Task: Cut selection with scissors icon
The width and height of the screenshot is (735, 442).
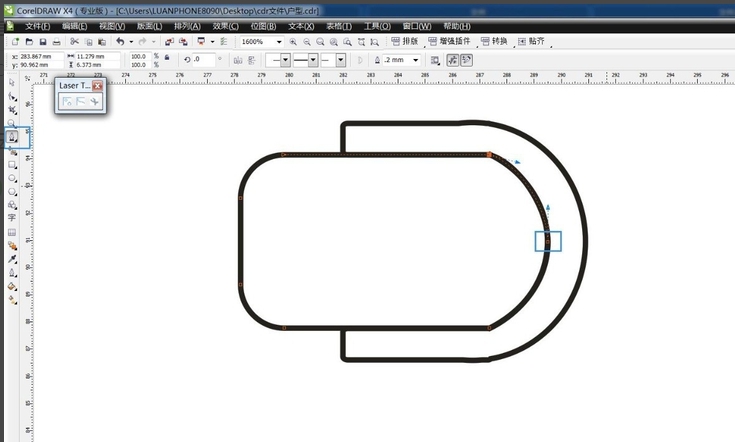Action: pyautogui.click(x=74, y=42)
